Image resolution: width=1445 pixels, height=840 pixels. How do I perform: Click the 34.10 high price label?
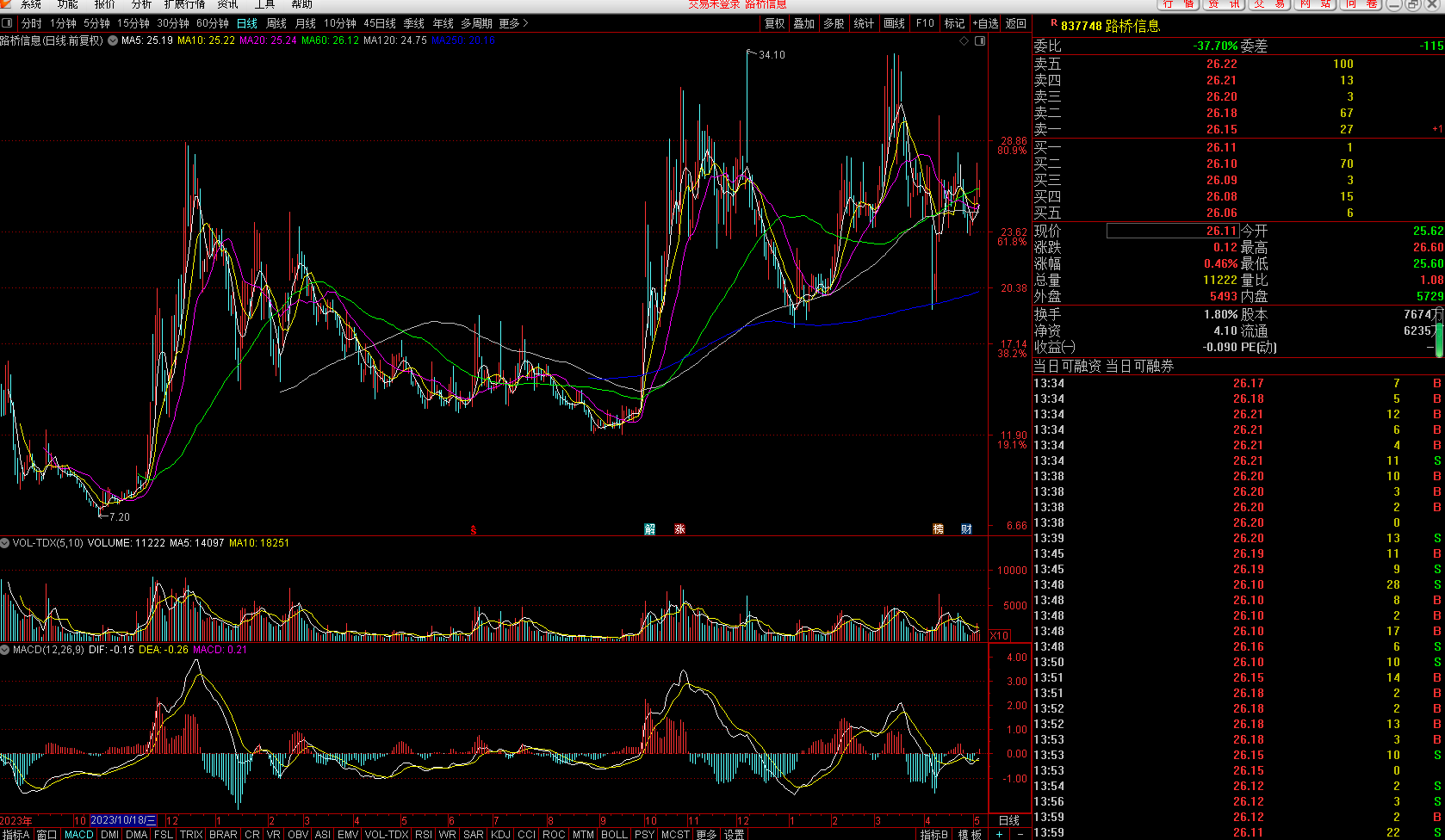(x=772, y=54)
